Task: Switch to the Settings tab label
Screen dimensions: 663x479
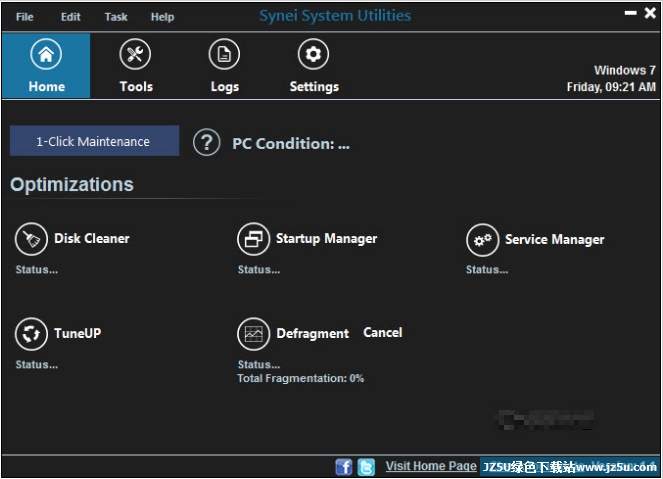Action: click(314, 87)
